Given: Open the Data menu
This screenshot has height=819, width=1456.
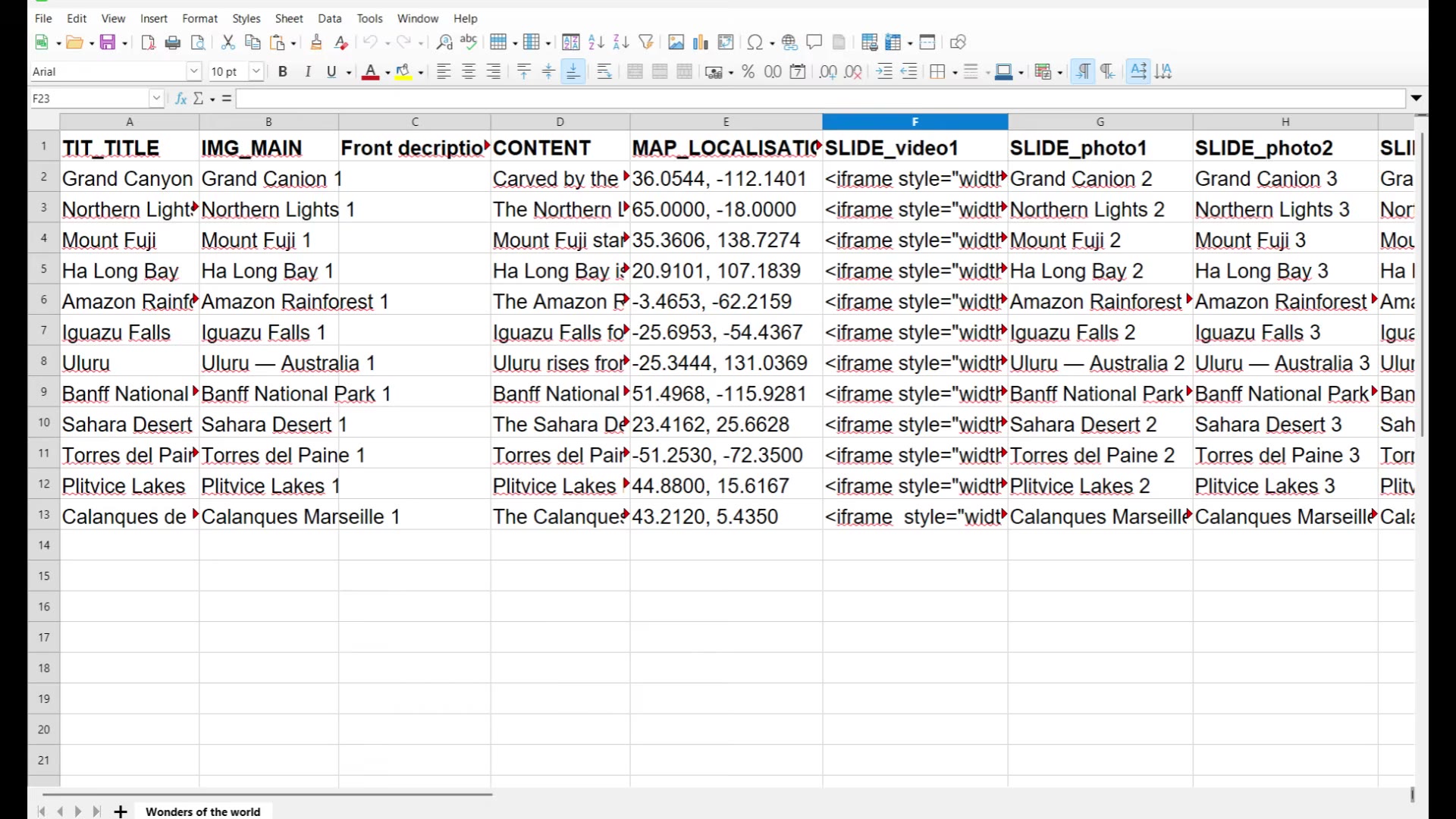Looking at the screenshot, I should (329, 18).
